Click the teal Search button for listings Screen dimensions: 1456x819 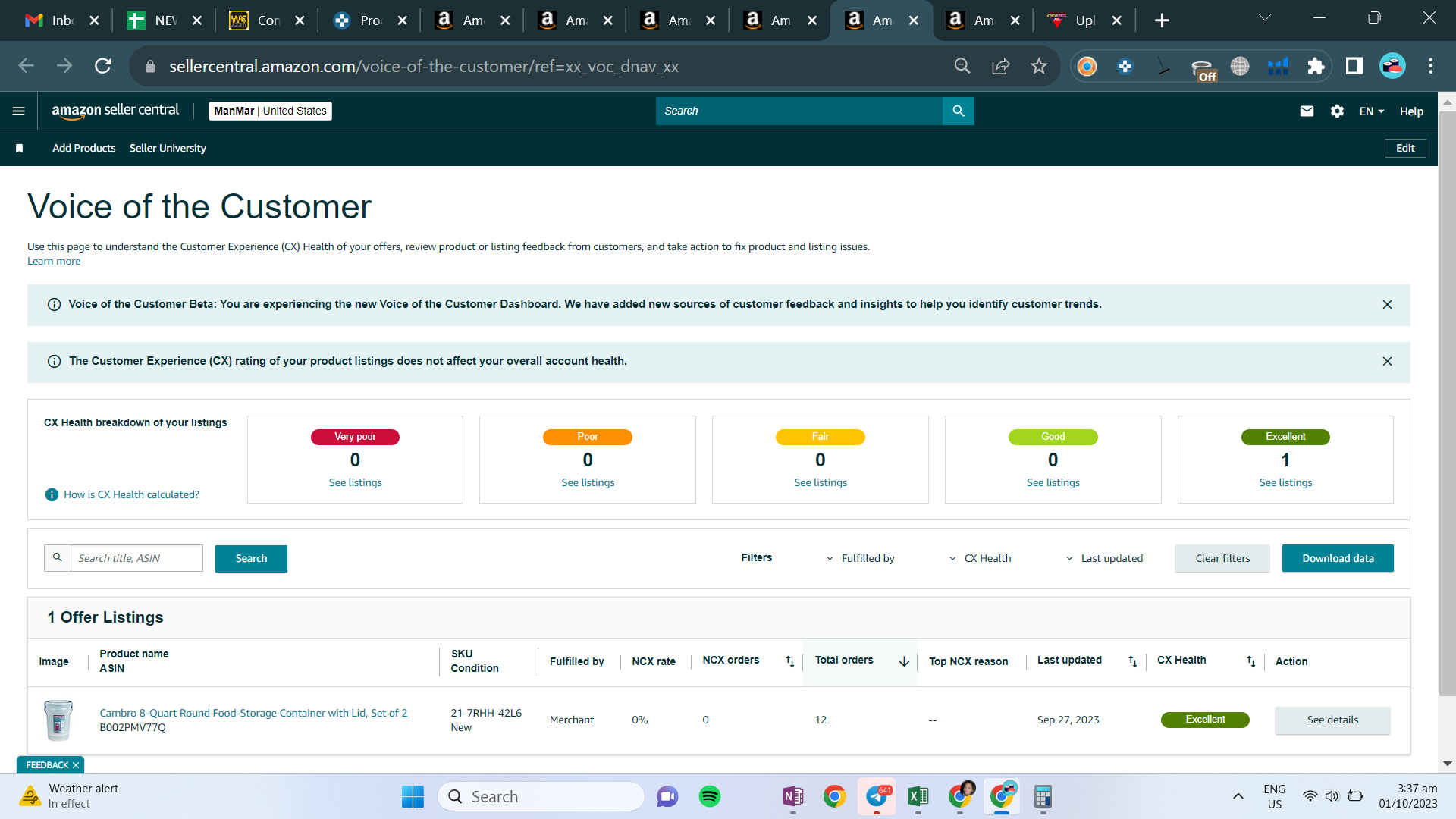coord(251,559)
